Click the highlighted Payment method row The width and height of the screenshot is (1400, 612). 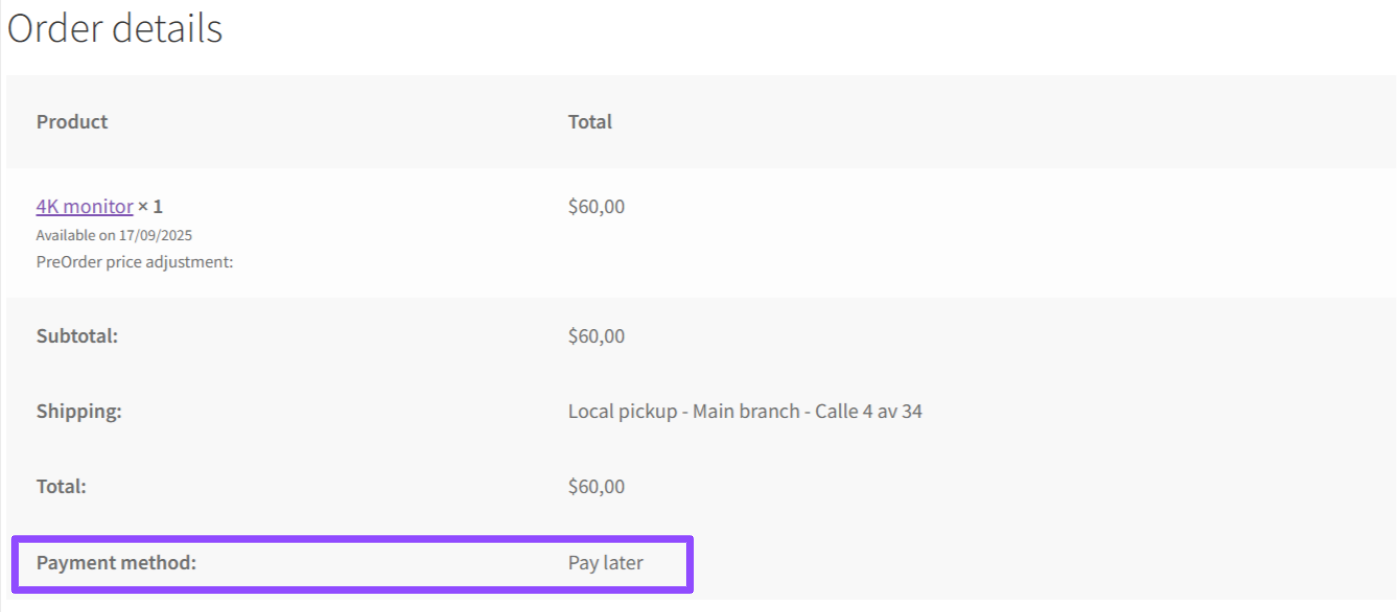coord(350,563)
